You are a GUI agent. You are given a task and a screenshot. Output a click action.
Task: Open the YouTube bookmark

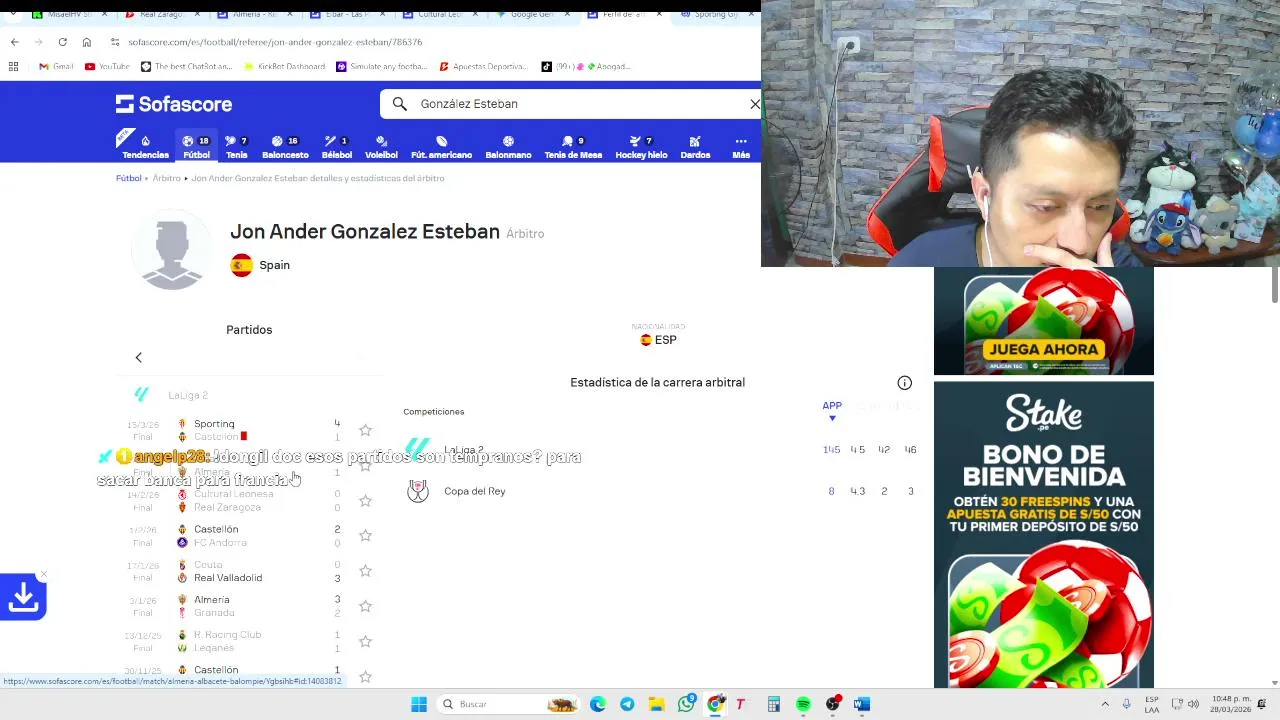pyautogui.click(x=107, y=66)
